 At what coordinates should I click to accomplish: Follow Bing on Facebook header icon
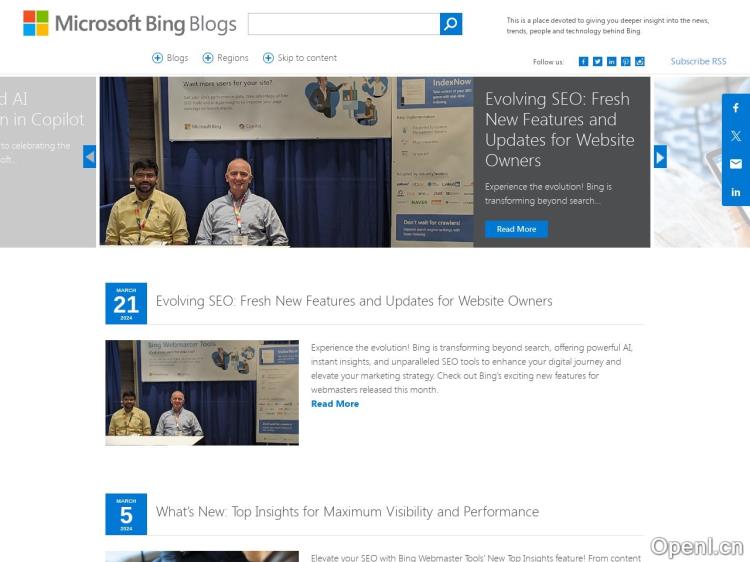click(583, 61)
